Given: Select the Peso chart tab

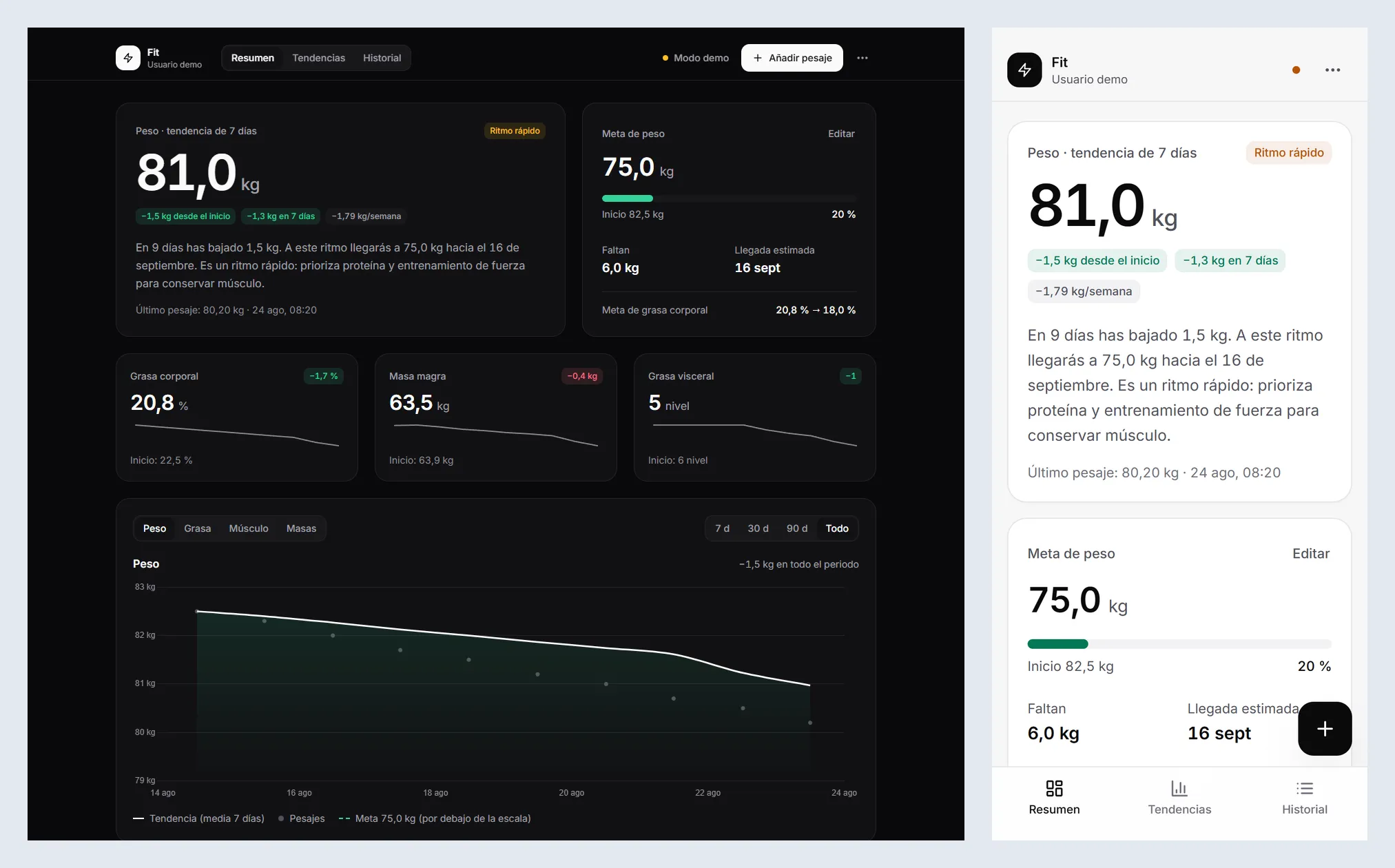Looking at the screenshot, I should (154, 528).
